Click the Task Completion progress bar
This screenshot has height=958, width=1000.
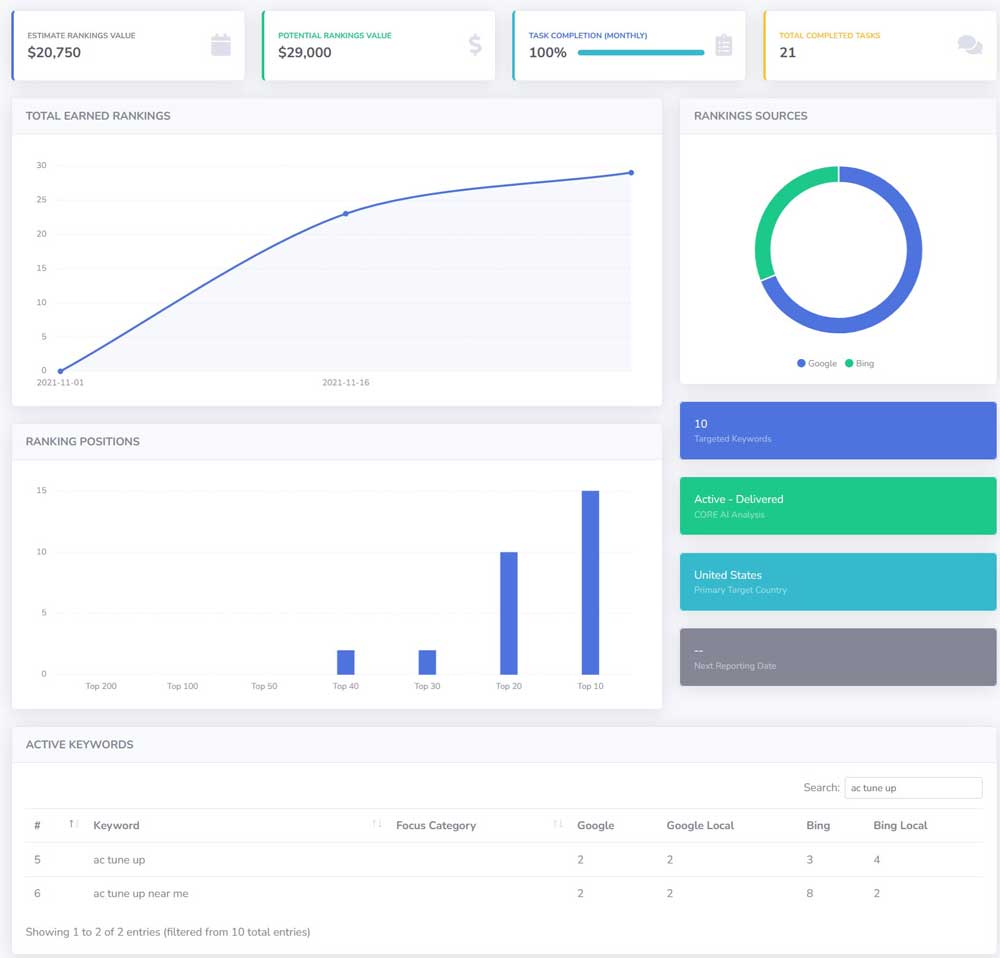[641, 53]
